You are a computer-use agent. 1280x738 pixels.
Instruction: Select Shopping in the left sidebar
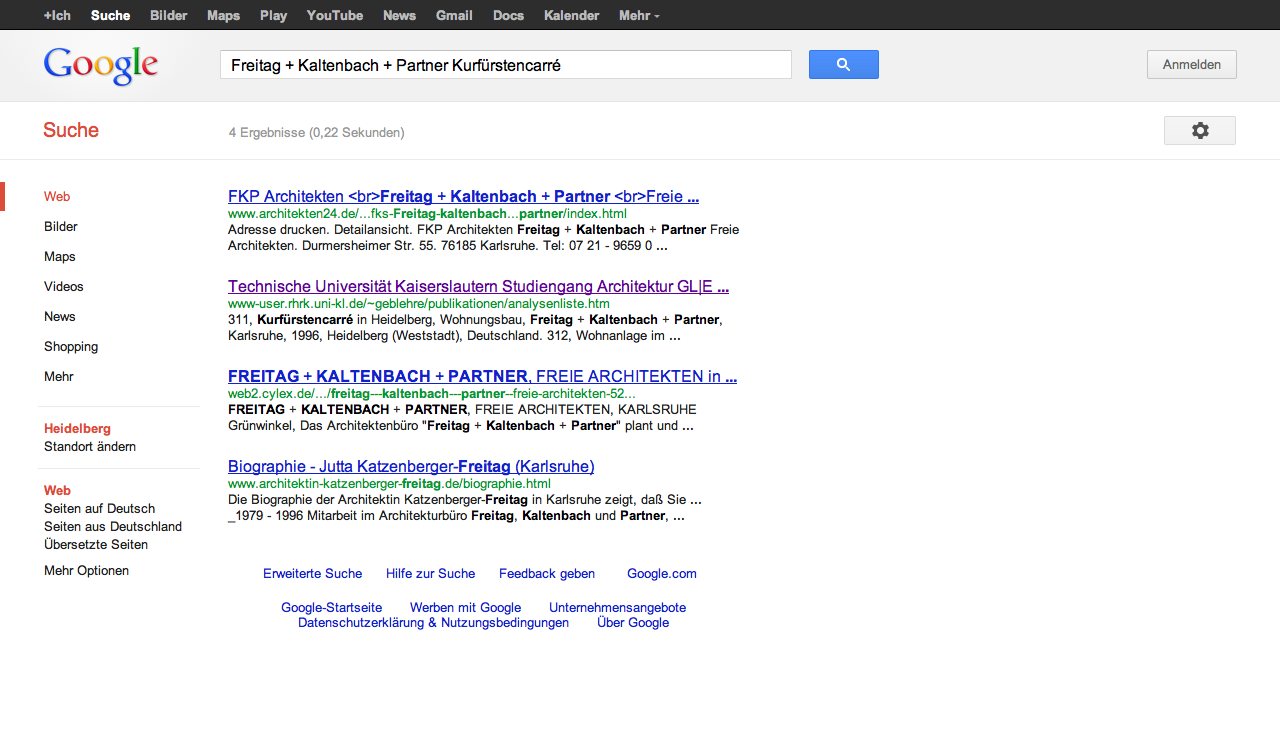click(x=71, y=347)
